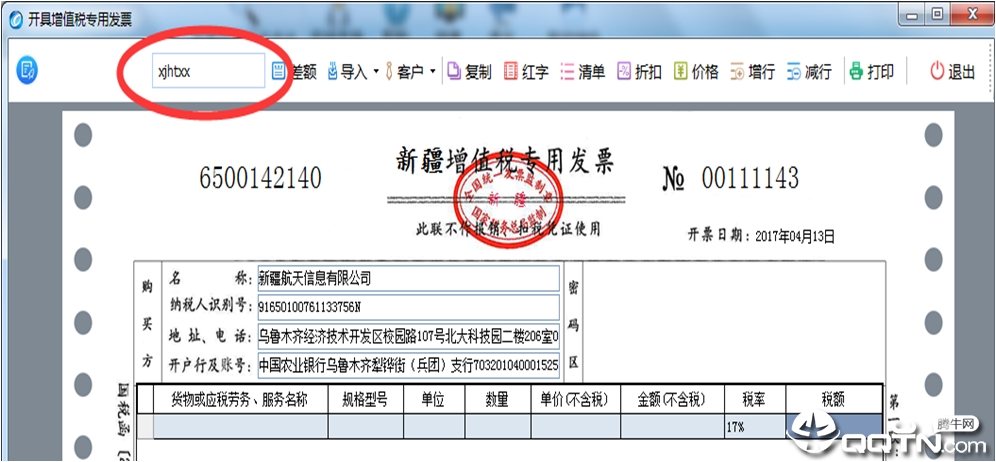Click the buyer 名称 field
The height and width of the screenshot is (462, 996).
tap(408, 278)
